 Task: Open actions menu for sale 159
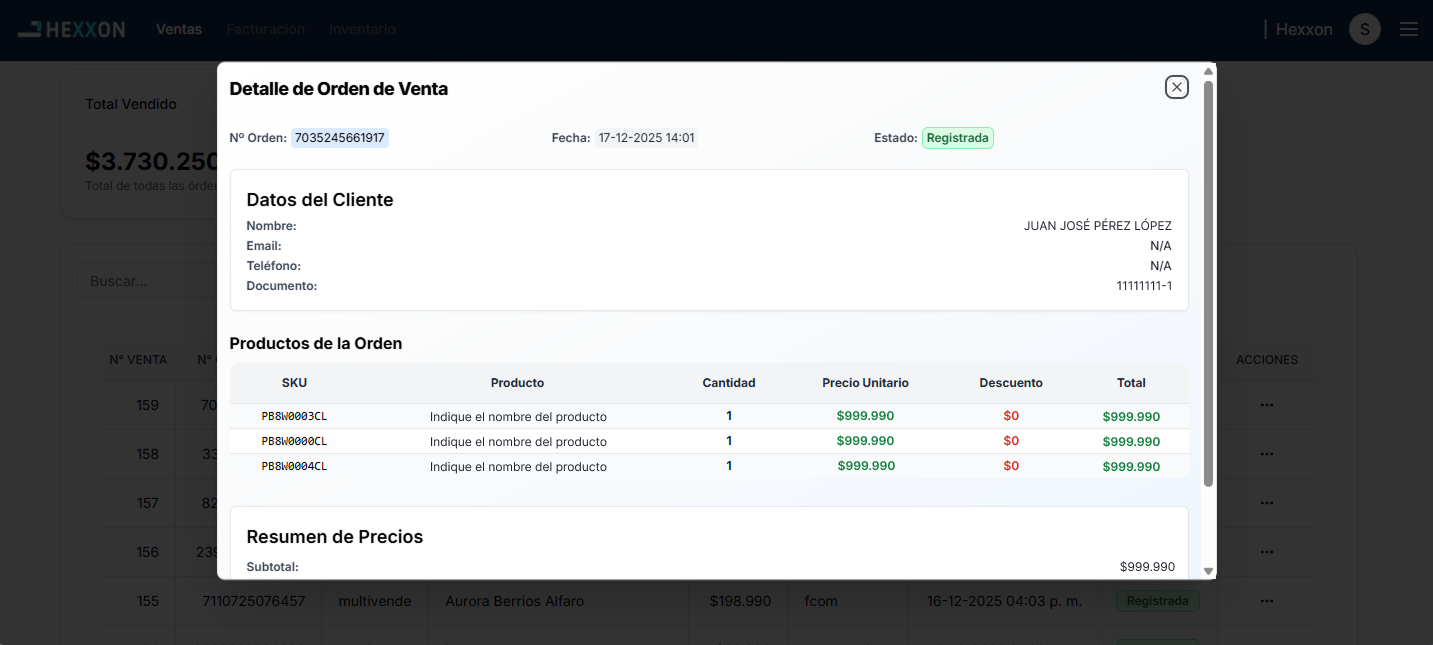[x=1266, y=405]
